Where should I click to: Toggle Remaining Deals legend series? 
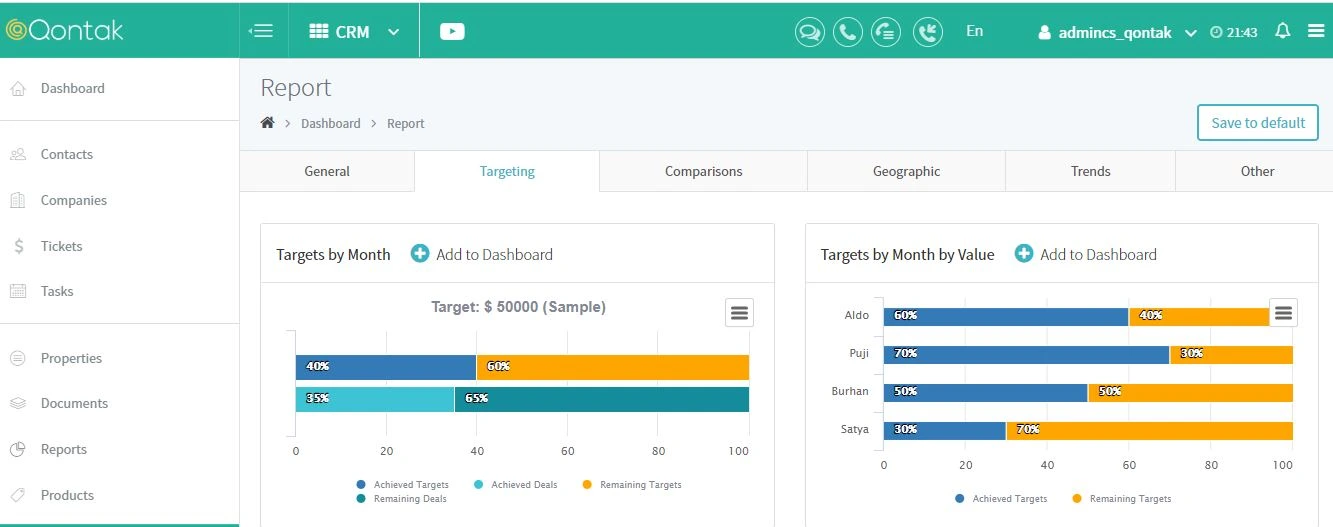point(401,498)
